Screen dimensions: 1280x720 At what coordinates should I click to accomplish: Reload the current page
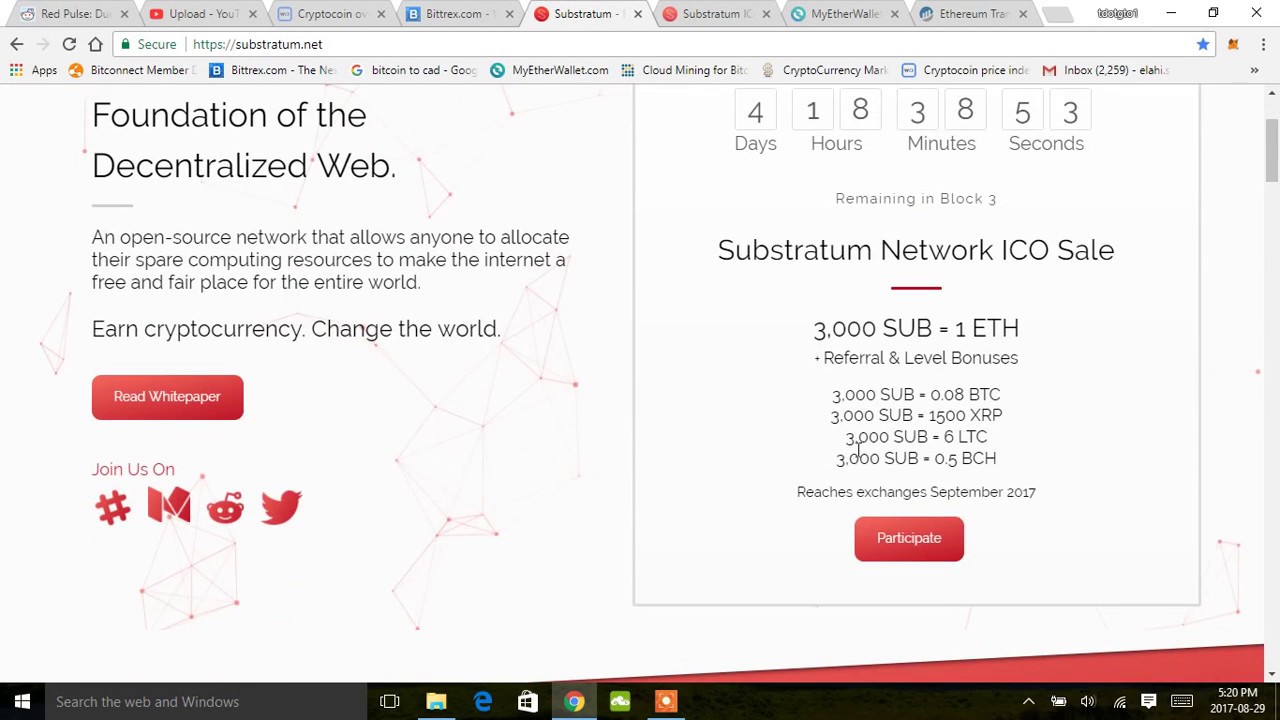coord(69,44)
